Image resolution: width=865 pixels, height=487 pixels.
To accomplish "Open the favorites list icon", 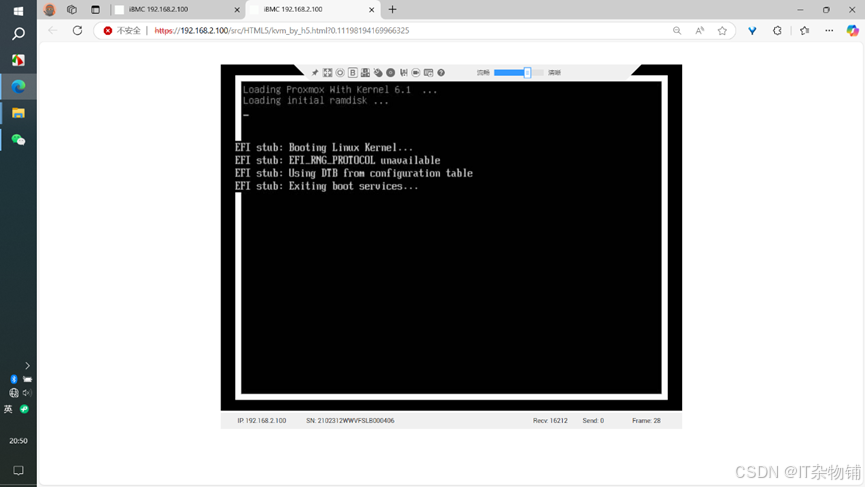I will pos(804,31).
